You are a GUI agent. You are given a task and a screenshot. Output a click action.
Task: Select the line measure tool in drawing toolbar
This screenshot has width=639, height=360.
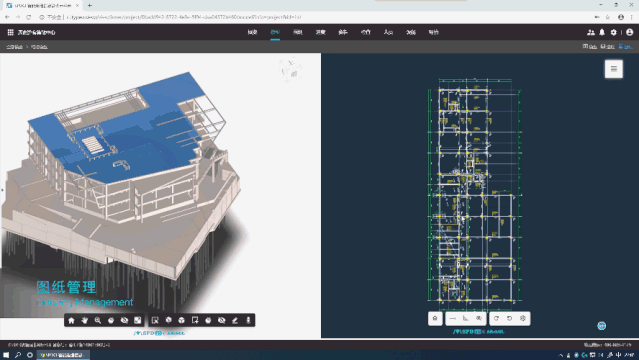tap(453, 318)
